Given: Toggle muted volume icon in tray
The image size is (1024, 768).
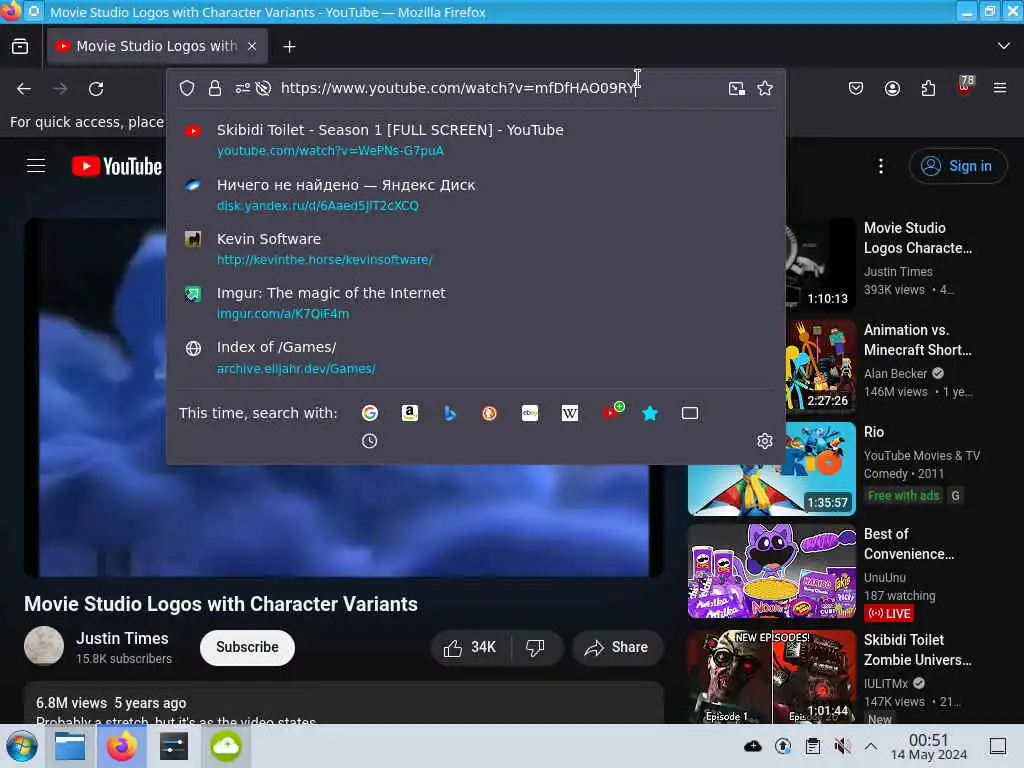Looking at the screenshot, I should (x=842, y=746).
